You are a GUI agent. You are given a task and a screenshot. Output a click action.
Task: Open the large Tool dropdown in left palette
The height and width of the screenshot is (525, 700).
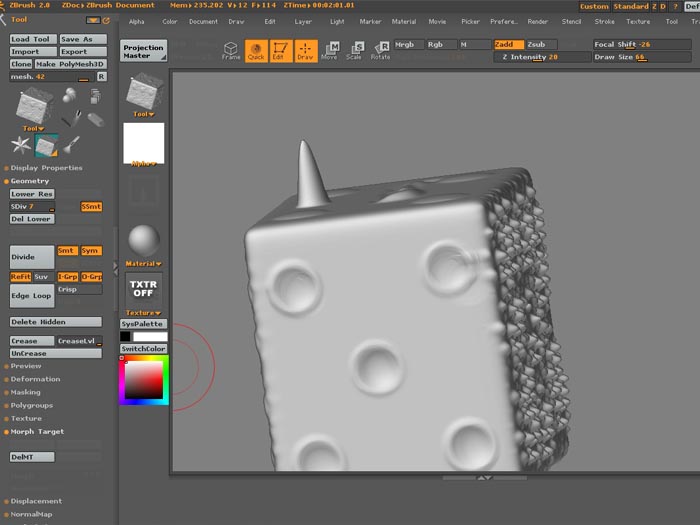pyautogui.click(x=33, y=129)
